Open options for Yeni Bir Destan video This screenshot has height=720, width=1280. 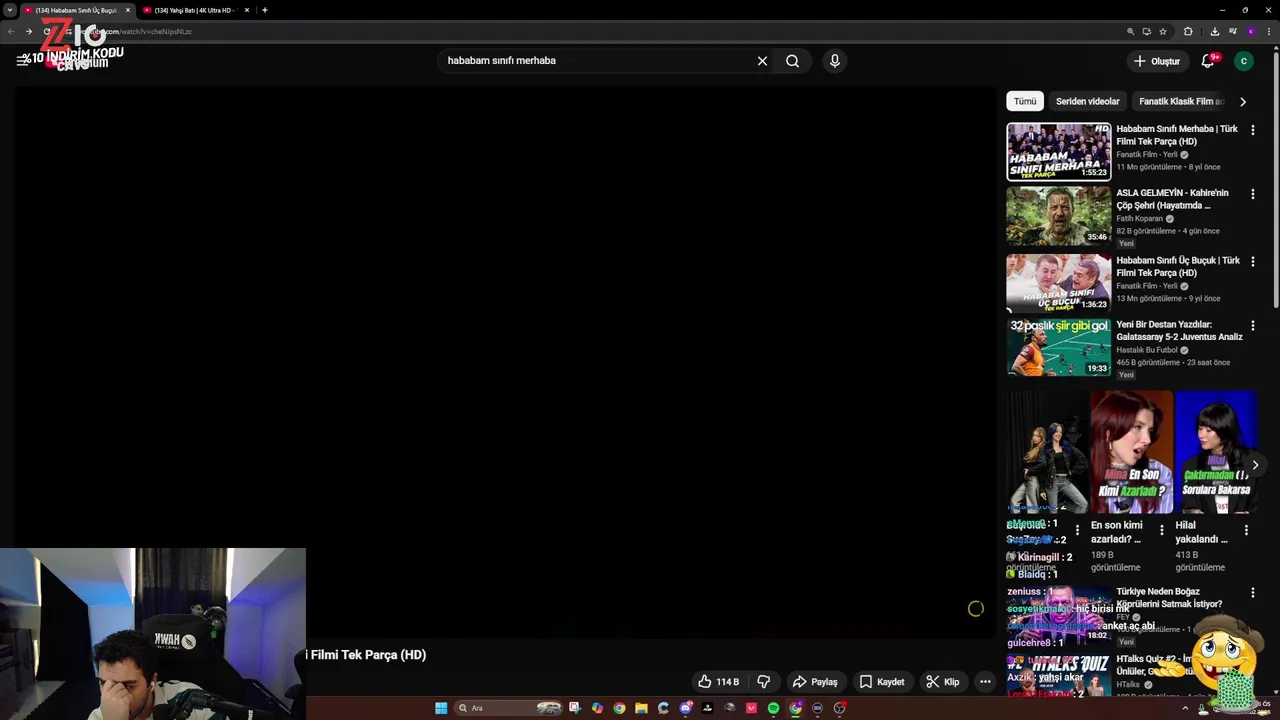[1253, 325]
